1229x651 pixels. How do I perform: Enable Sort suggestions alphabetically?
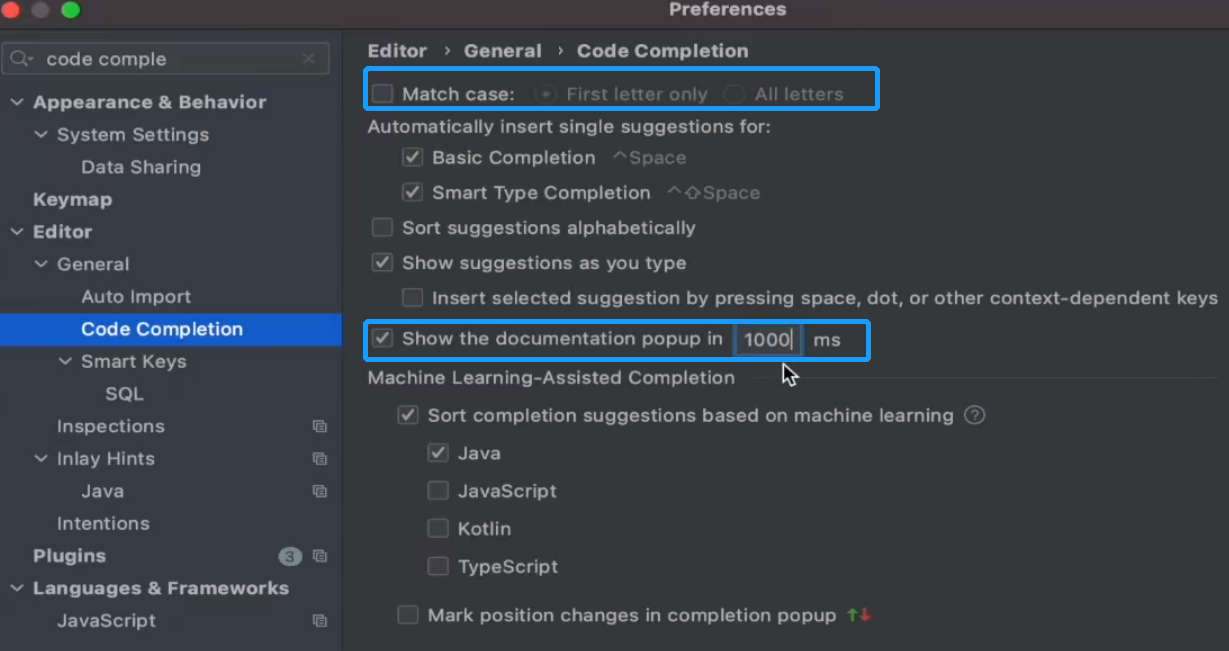pos(382,228)
